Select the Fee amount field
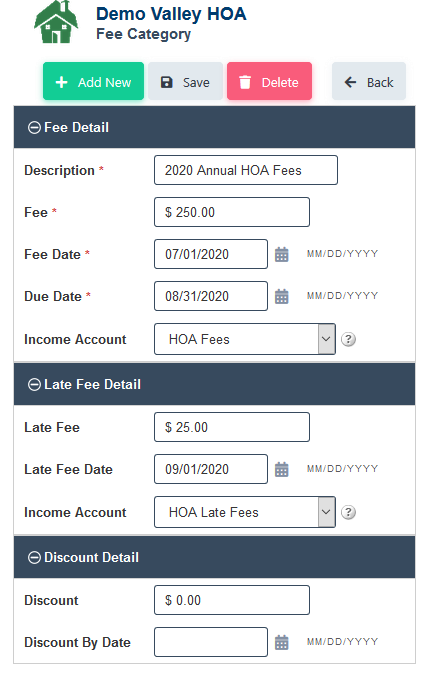The width and height of the screenshot is (428, 676). point(232,212)
